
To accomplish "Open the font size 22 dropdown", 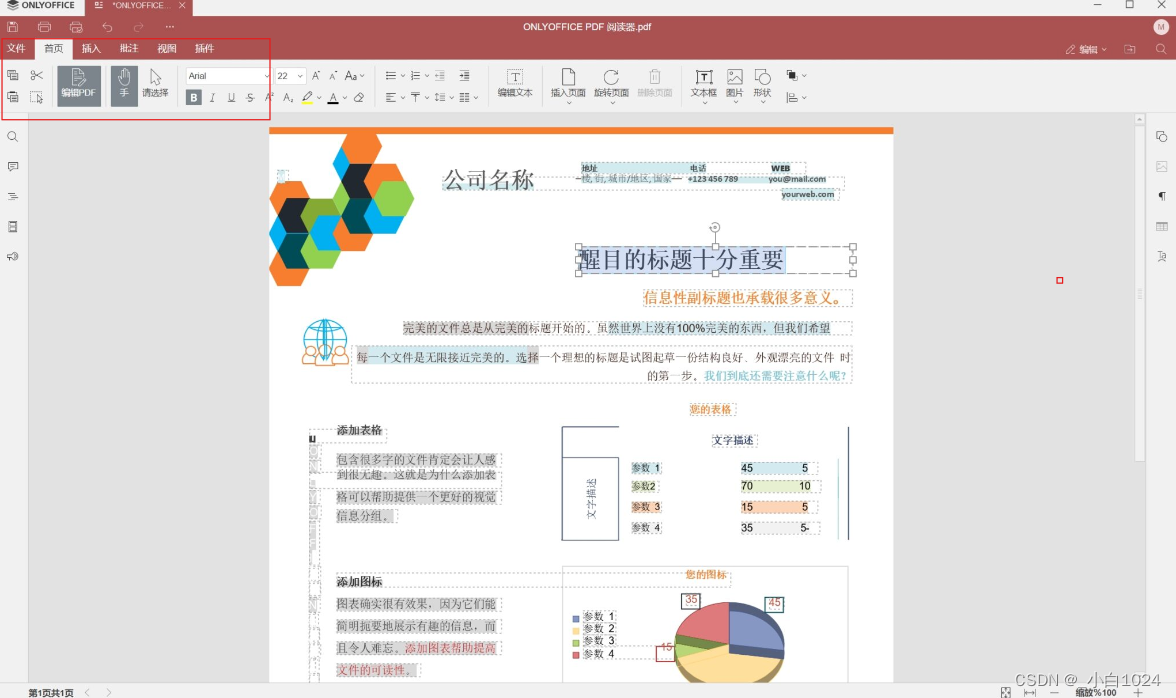I will point(300,76).
